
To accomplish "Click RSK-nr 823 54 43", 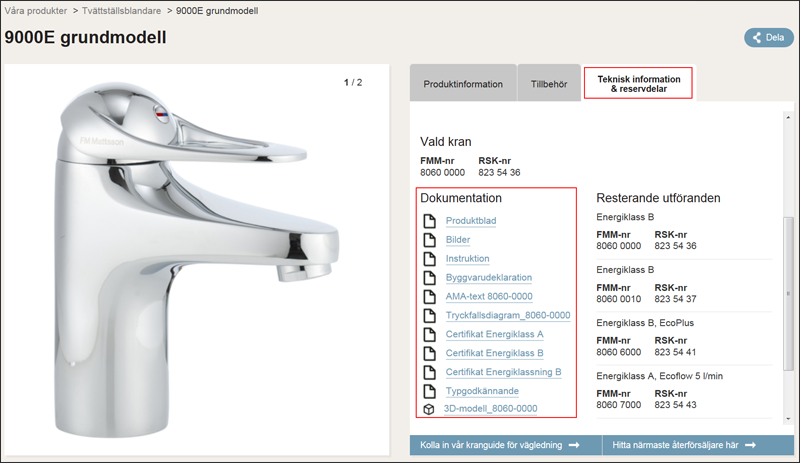I will (x=675, y=405).
